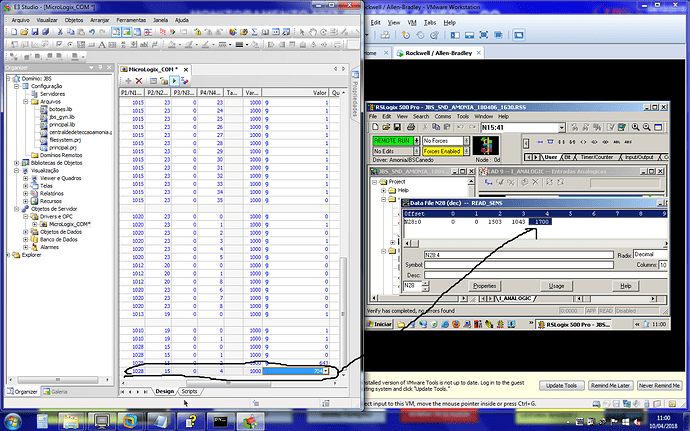Click the Help button in Data File window
This screenshot has height=431, width=690.
point(626,286)
